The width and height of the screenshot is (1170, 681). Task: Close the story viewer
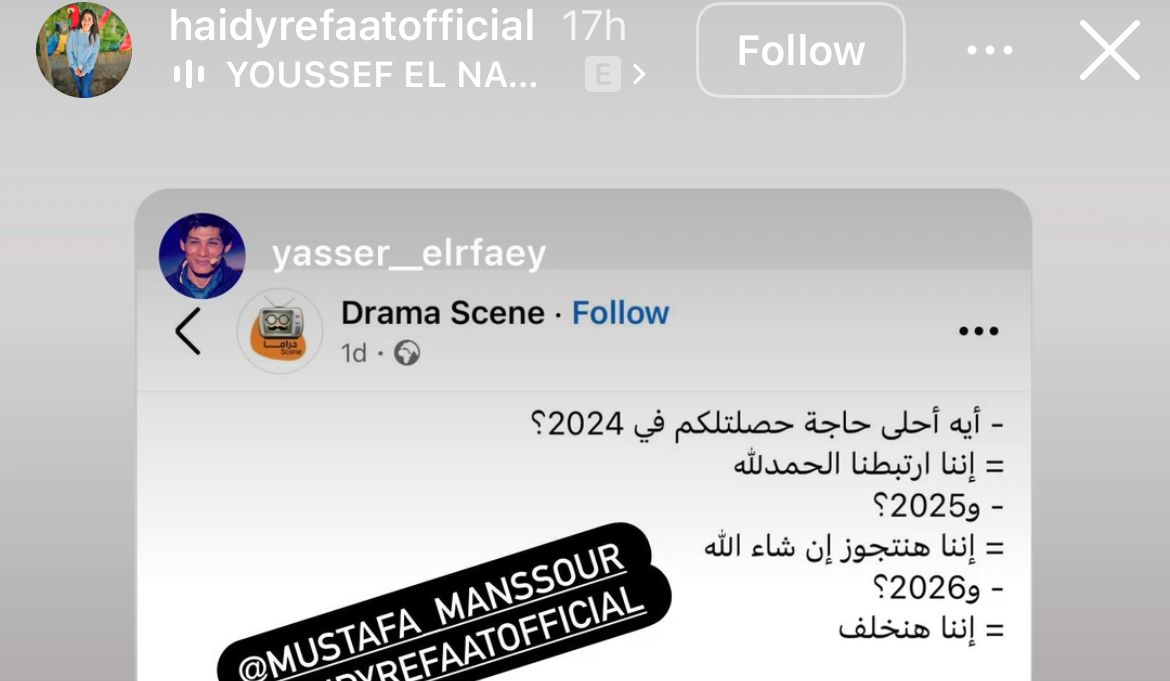pyautogui.click(x=1110, y=50)
